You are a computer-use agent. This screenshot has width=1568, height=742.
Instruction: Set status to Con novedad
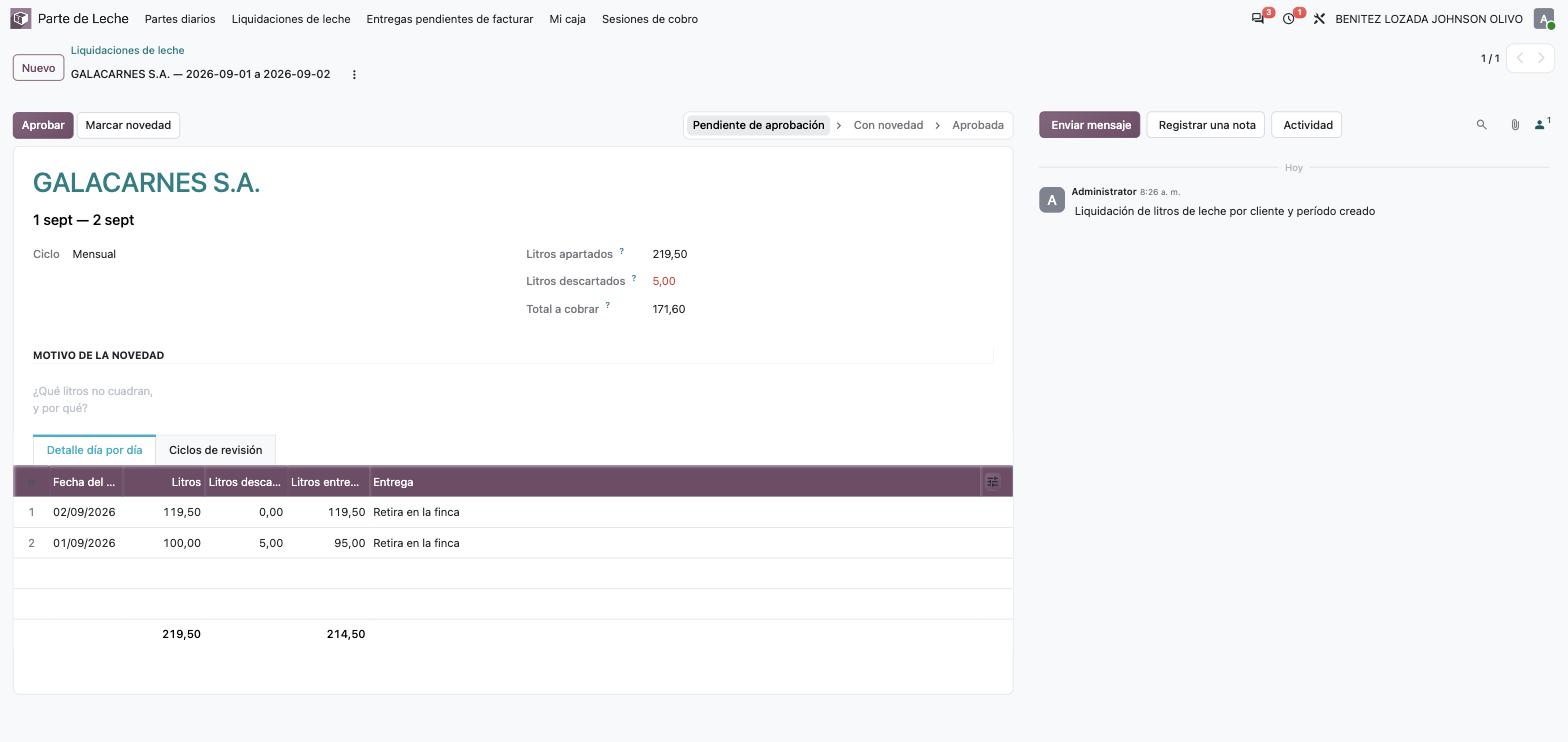[888, 125]
